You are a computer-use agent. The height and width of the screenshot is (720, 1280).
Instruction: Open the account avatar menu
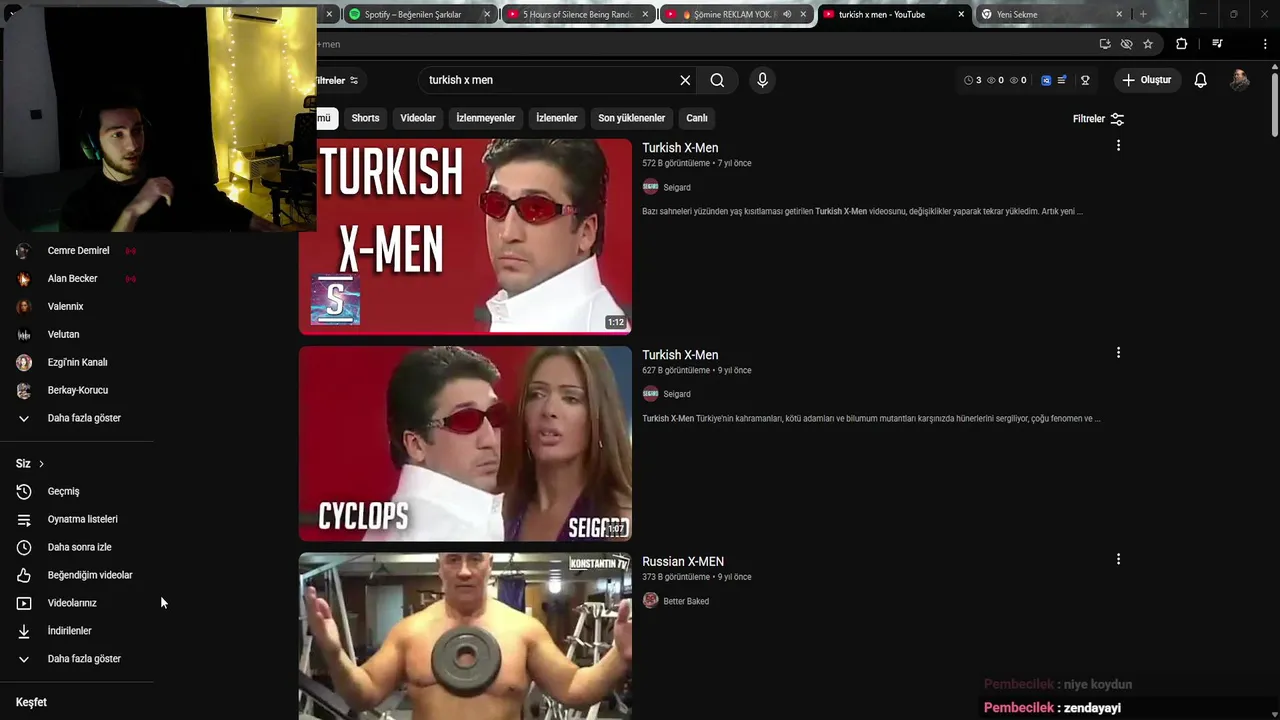tap(1240, 80)
